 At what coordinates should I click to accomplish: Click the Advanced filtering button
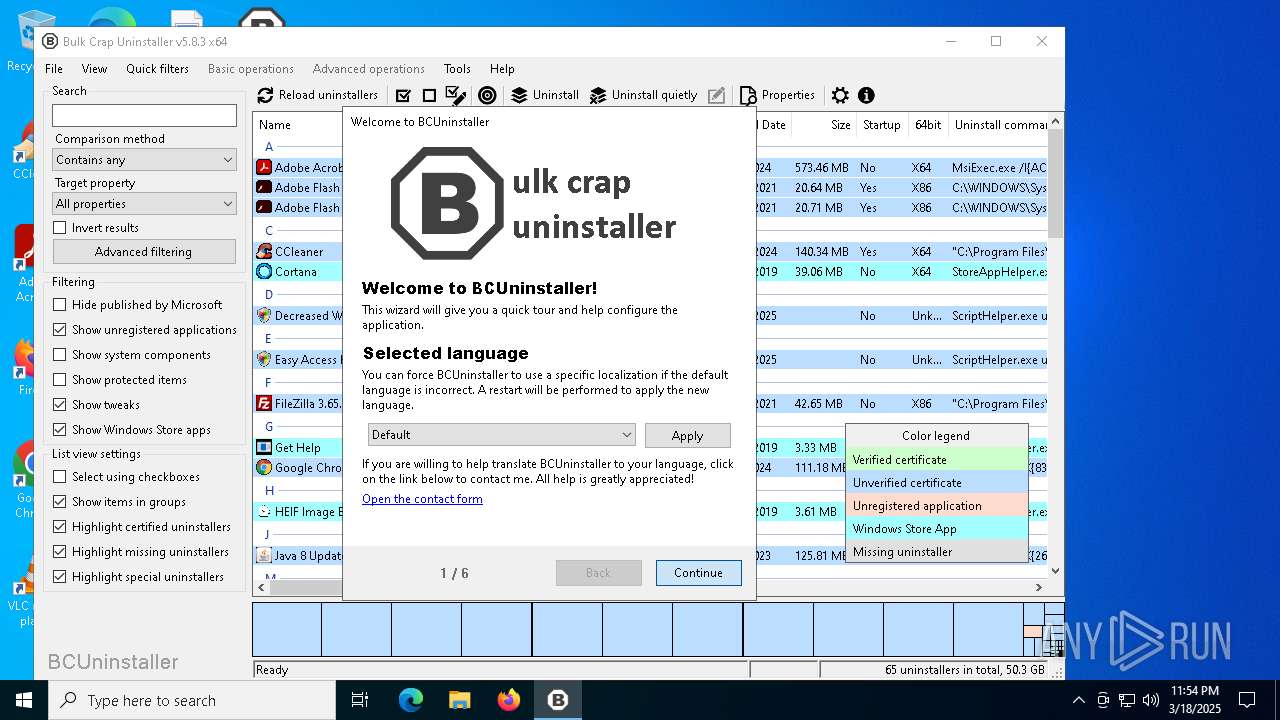coord(144,252)
